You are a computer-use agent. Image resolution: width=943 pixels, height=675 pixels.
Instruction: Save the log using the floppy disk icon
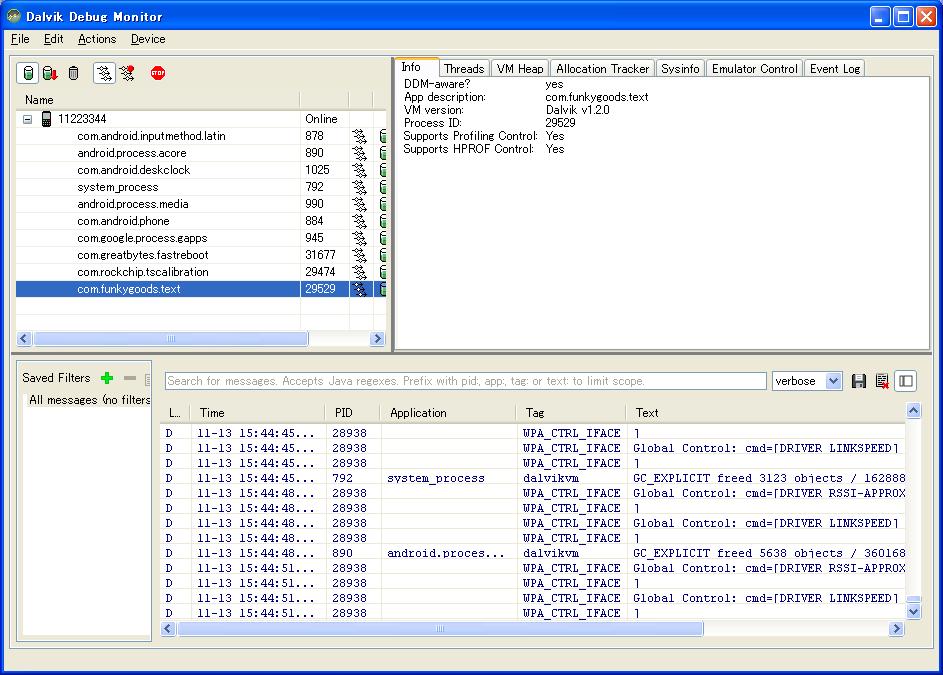pos(859,381)
